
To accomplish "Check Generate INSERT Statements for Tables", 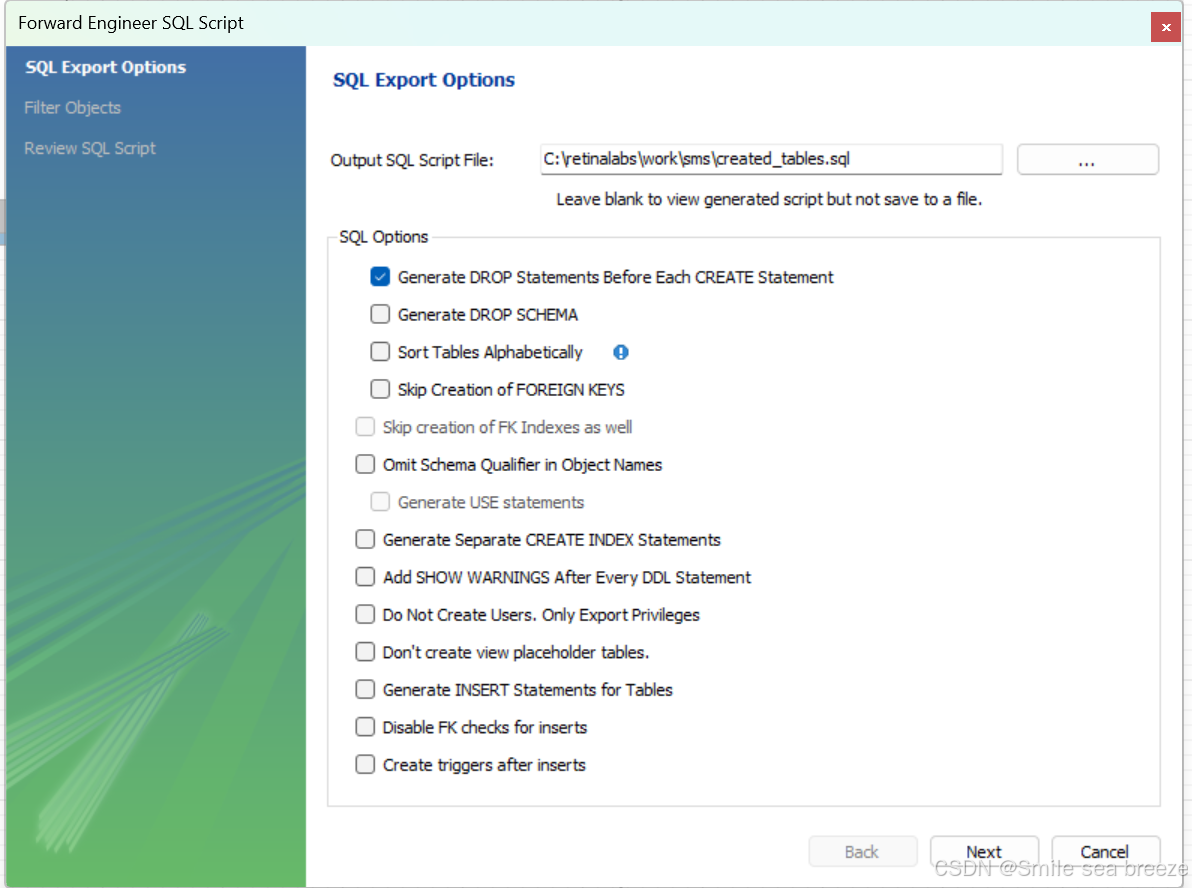I will coord(365,689).
